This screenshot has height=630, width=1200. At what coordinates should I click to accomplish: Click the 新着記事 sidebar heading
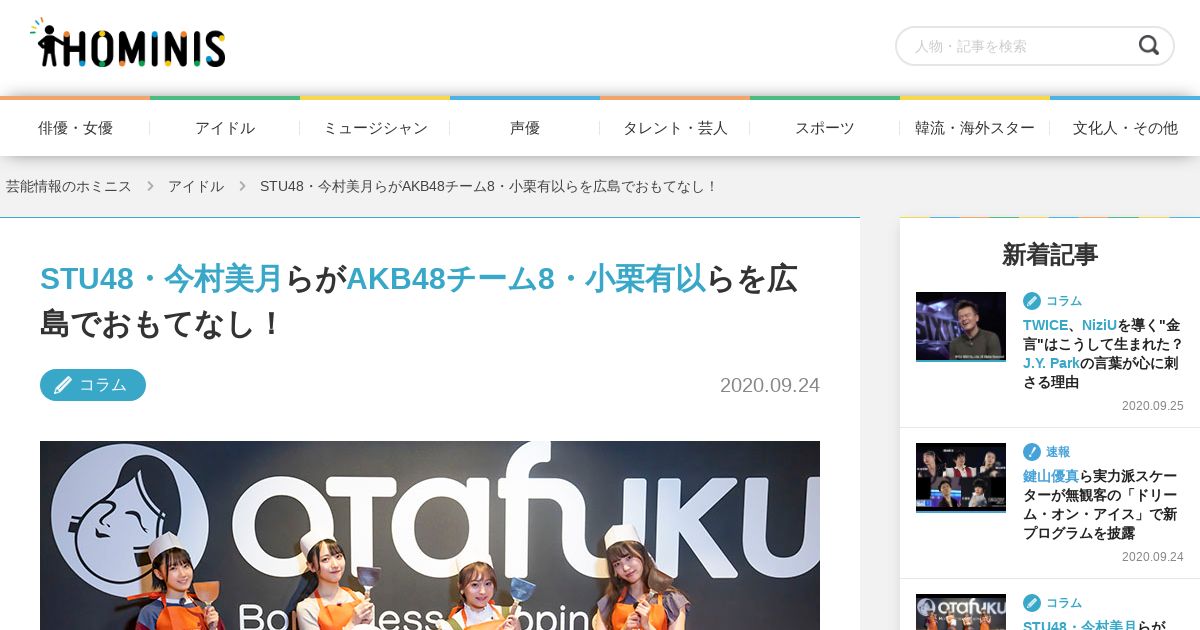(x=1050, y=254)
